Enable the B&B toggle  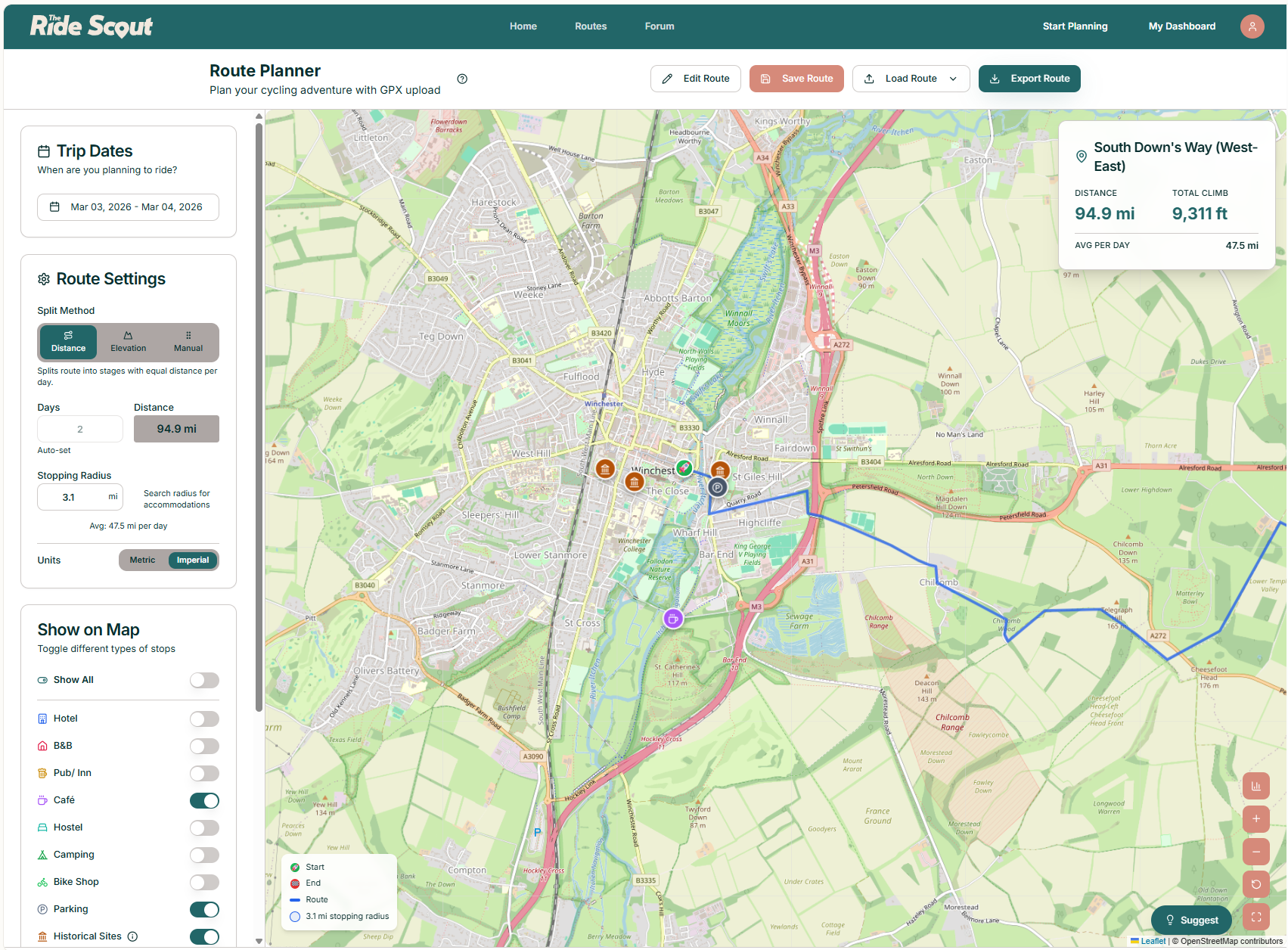click(x=204, y=746)
